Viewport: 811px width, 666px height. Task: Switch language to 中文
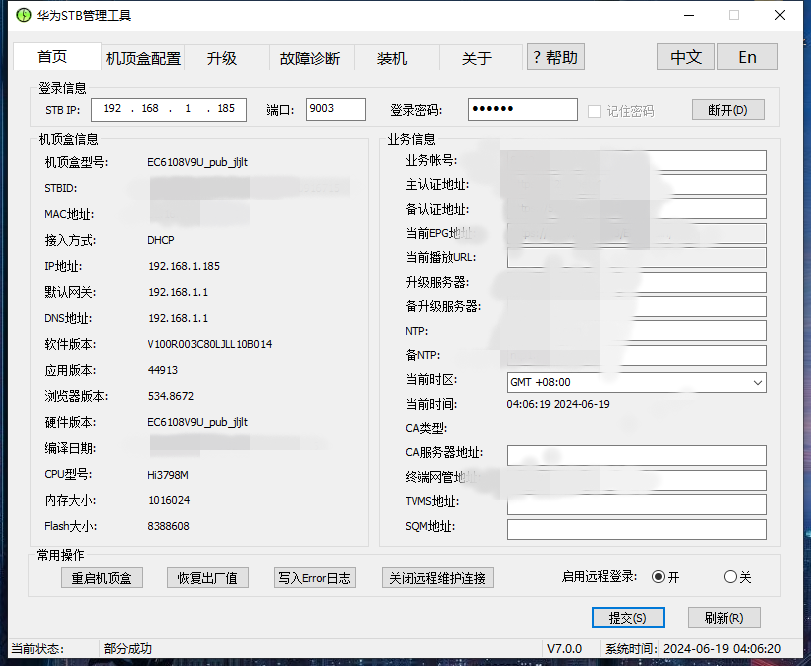tap(685, 57)
